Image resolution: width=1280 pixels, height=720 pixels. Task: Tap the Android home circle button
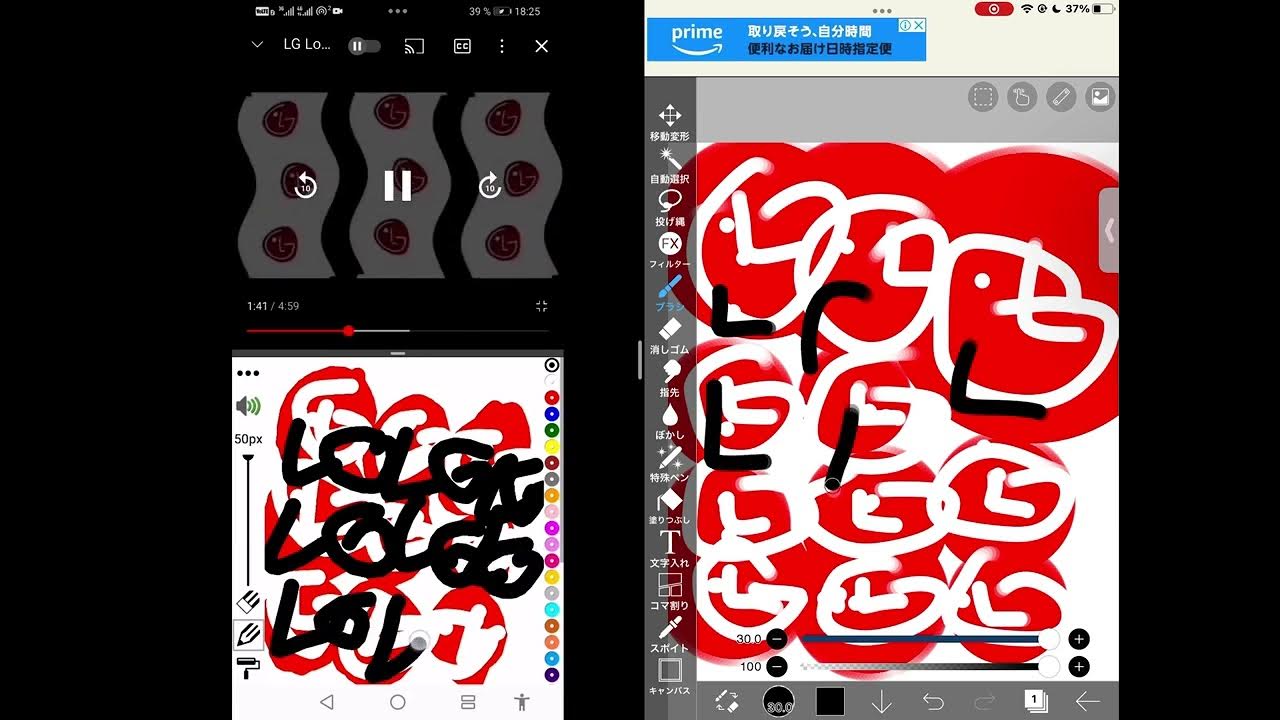[398, 702]
